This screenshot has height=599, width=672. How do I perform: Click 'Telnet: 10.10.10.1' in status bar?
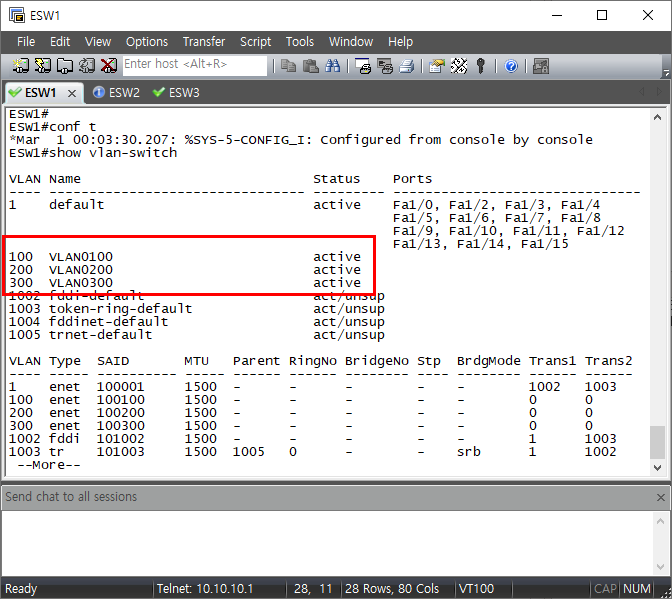205,589
